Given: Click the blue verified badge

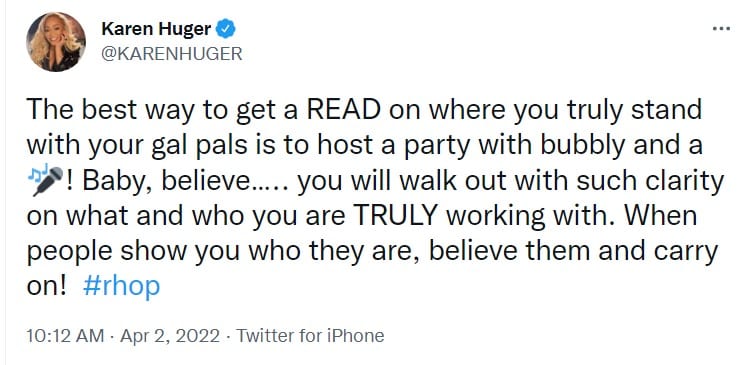Looking at the screenshot, I should click(225, 30).
